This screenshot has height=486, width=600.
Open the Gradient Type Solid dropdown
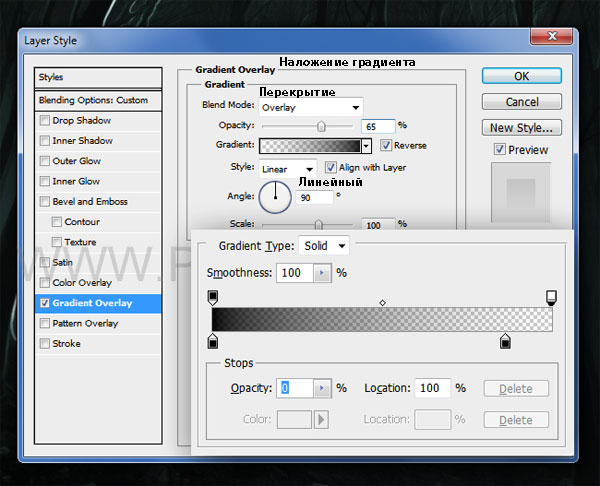pyautogui.click(x=324, y=246)
